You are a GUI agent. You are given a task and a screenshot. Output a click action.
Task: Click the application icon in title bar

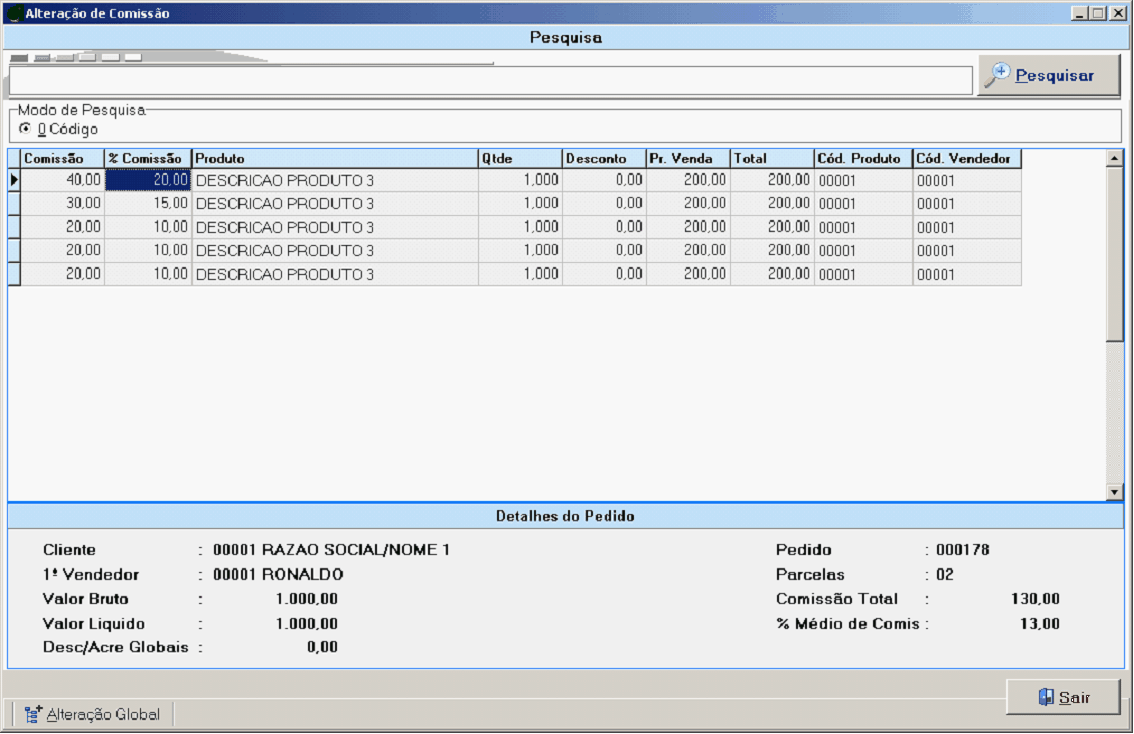[x=14, y=14]
